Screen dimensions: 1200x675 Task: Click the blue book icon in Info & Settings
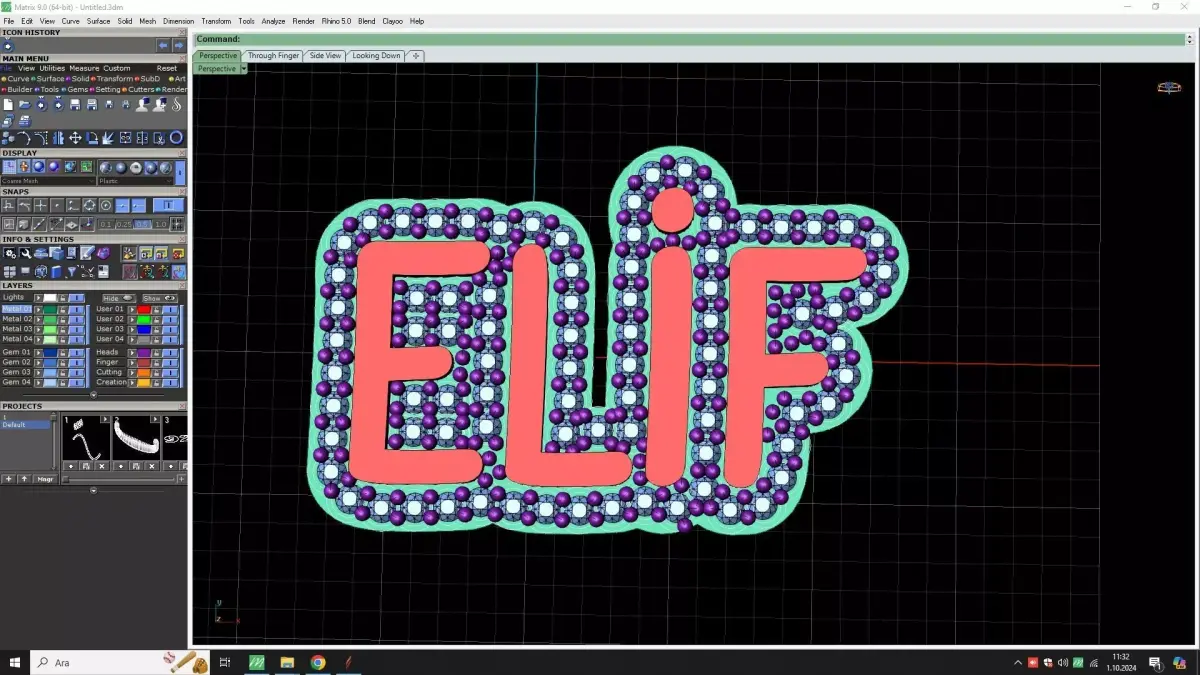pos(57,271)
